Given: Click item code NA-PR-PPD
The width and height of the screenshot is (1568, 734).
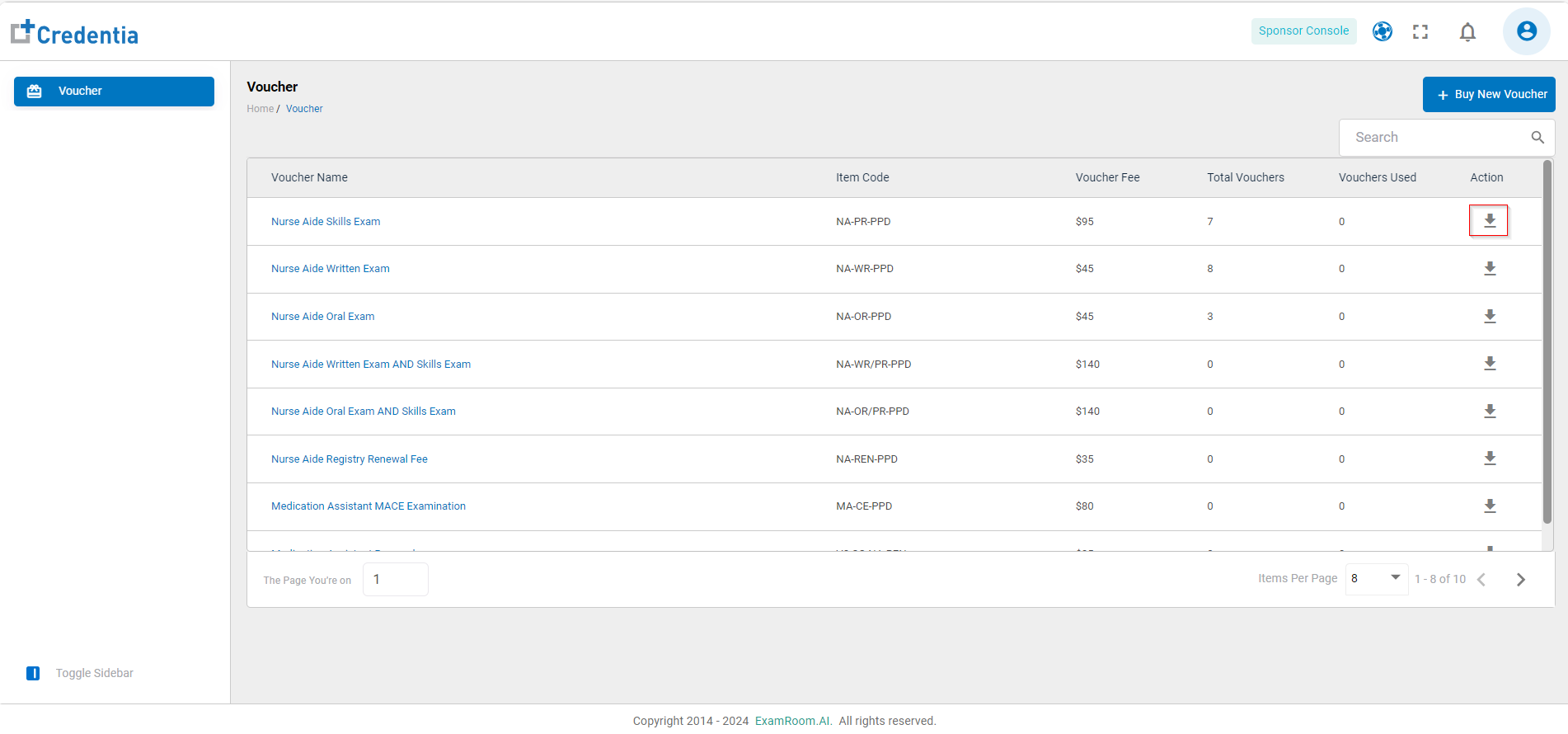Looking at the screenshot, I should (863, 222).
